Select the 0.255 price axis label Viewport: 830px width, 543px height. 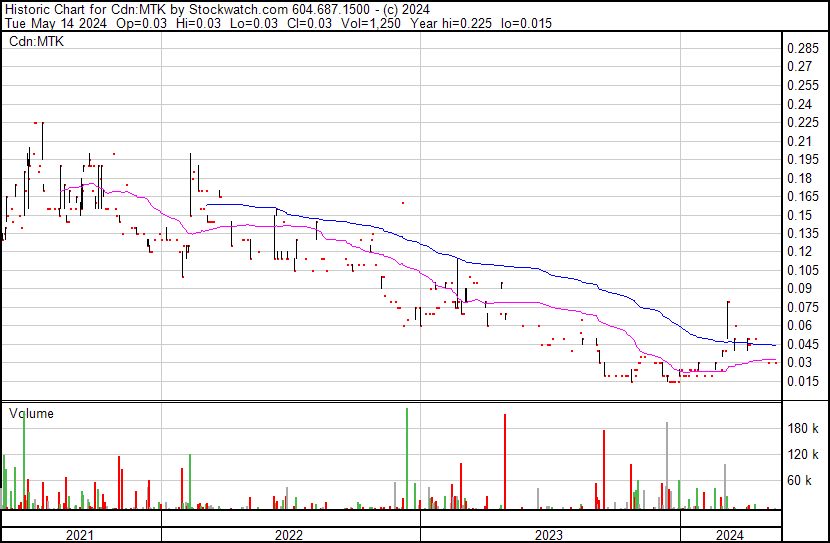(802, 85)
